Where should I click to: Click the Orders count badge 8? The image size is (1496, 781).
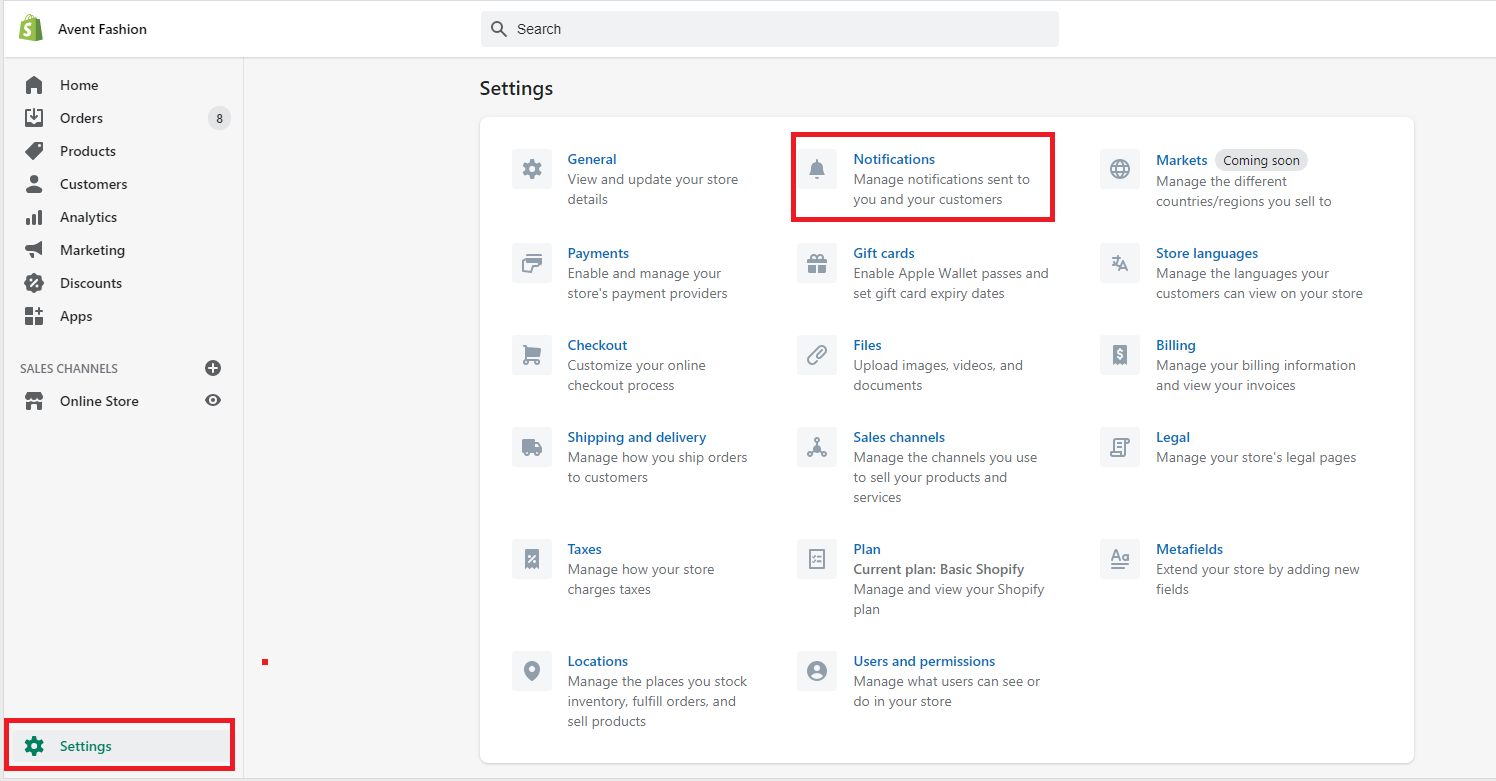[219, 118]
